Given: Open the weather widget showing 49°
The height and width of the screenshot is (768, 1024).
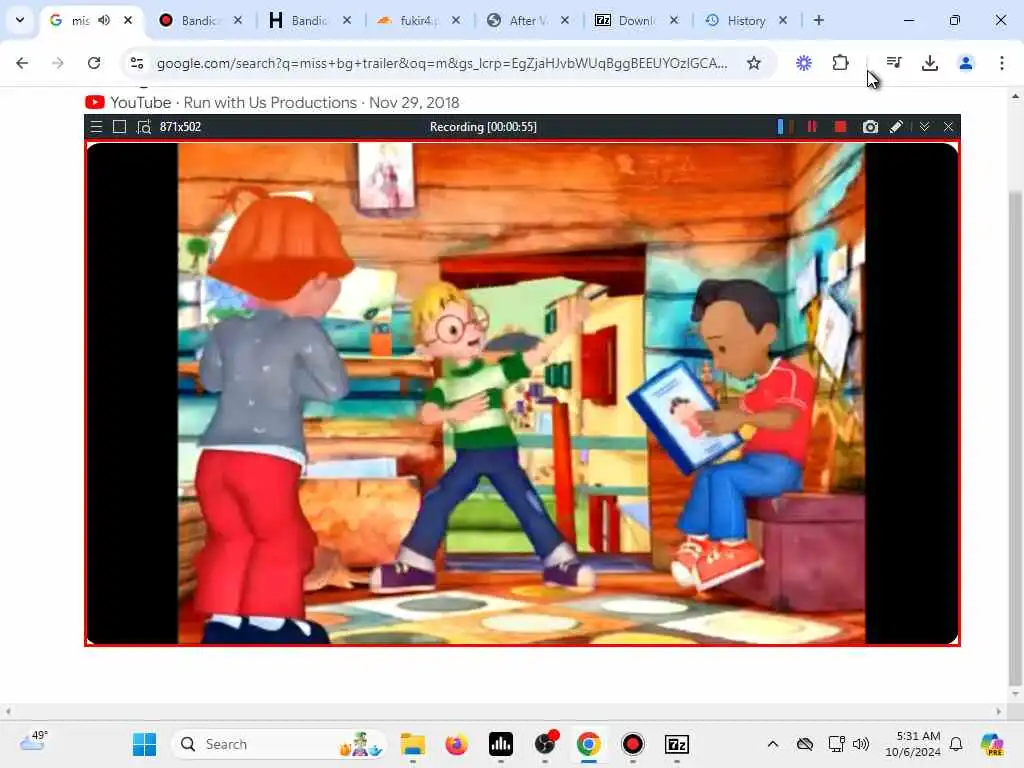Looking at the screenshot, I should coord(34,742).
